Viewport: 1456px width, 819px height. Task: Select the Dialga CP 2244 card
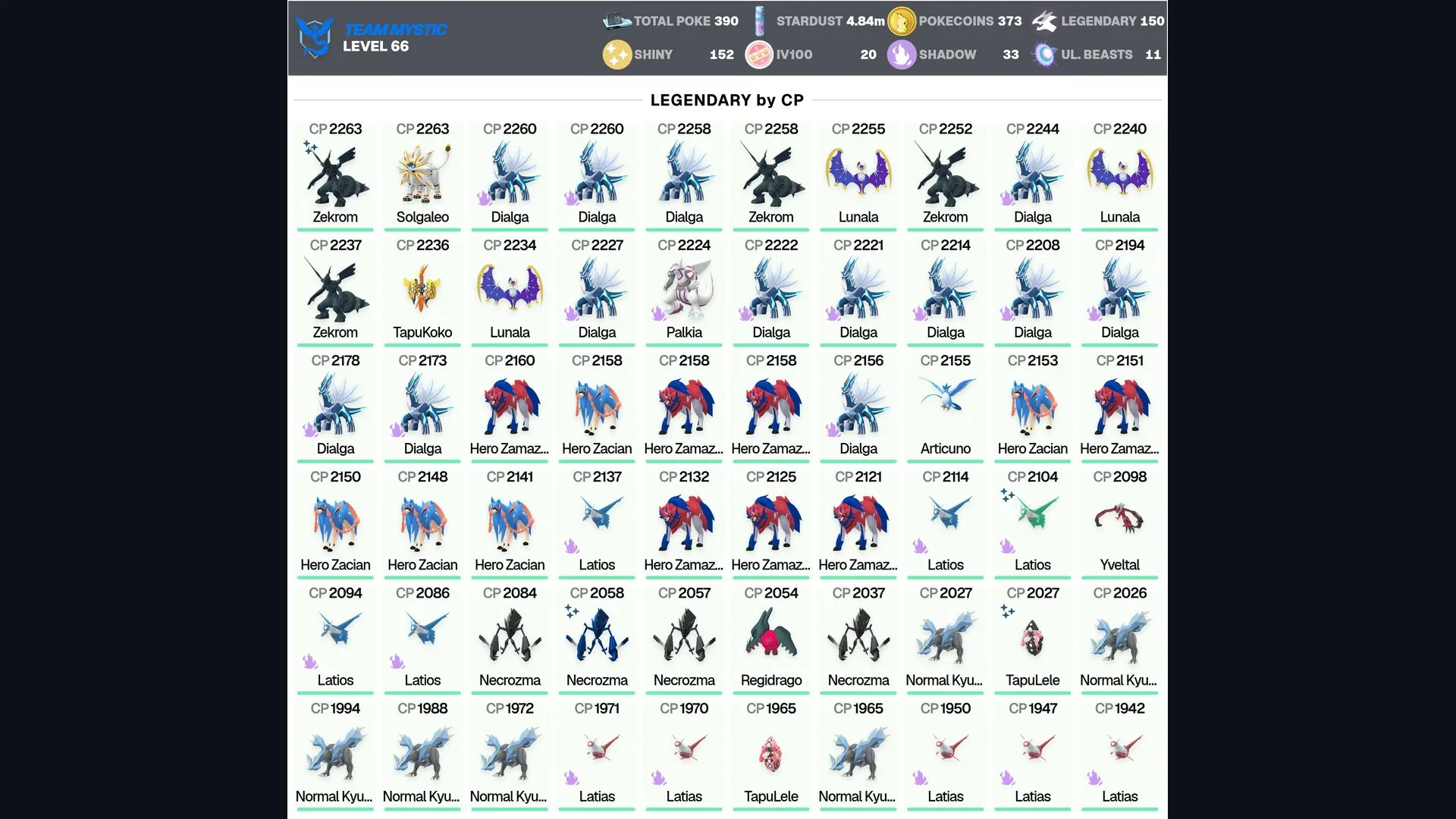[1033, 174]
